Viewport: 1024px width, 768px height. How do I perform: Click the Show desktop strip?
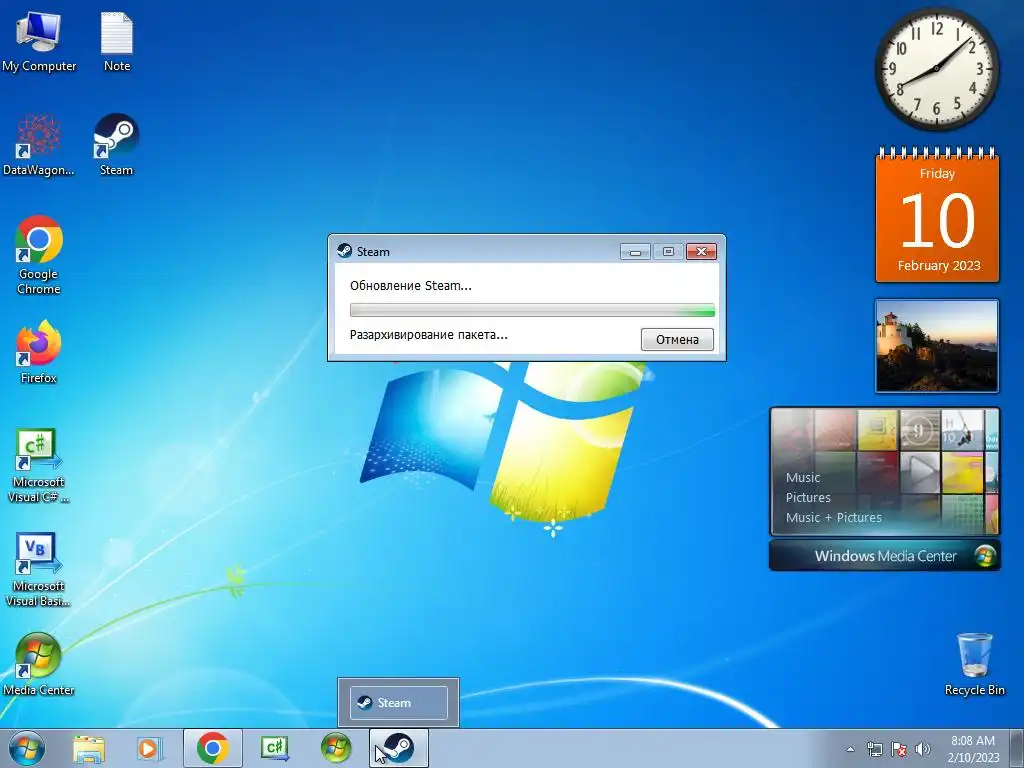tap(1017, 748)
